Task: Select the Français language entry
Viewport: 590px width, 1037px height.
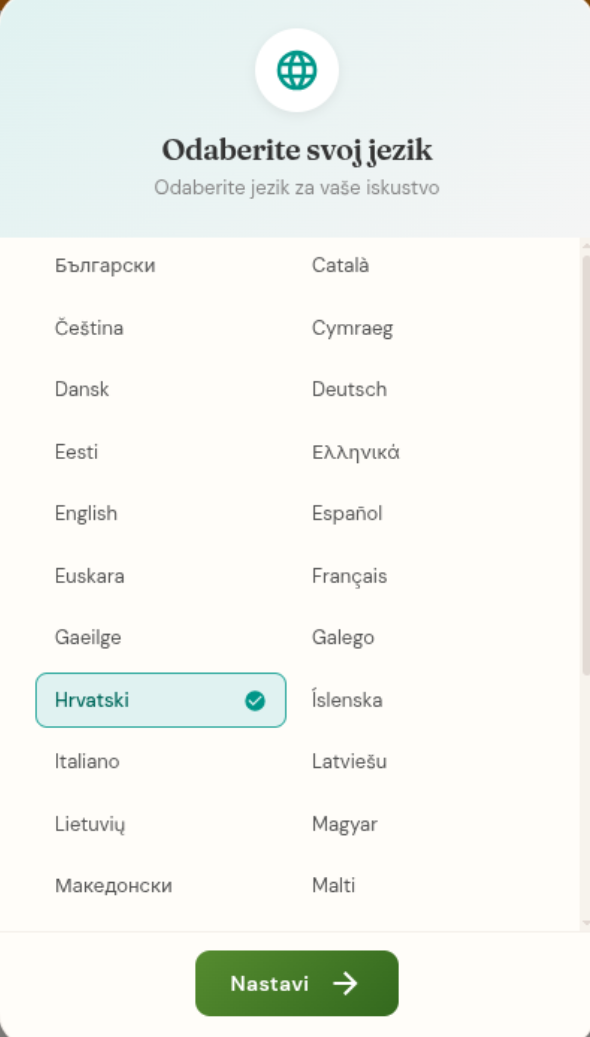Action: pos(417,576)
